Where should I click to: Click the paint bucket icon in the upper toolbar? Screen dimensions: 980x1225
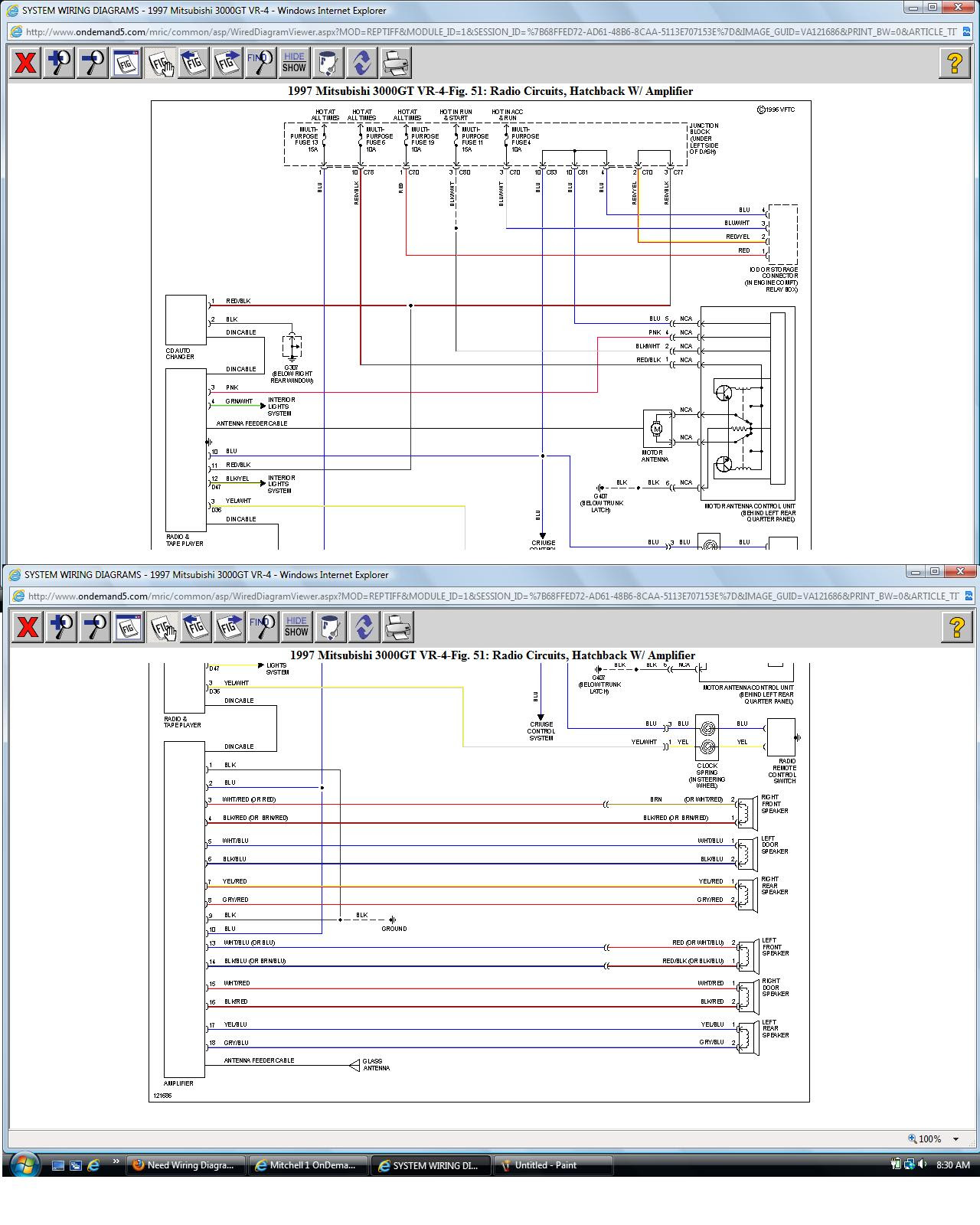pos(328,63)
